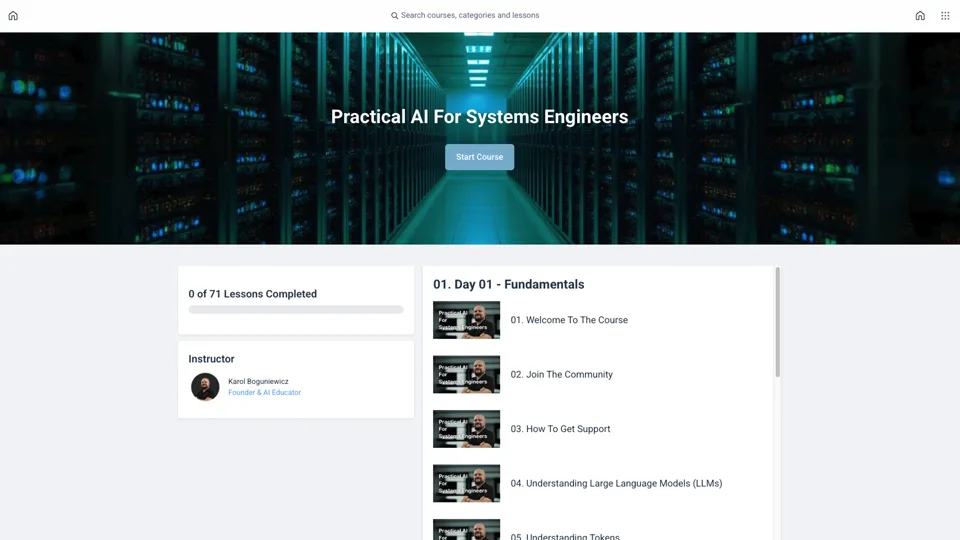Click the home icon beside the apps grid
The width and height of the screenshot is (960, 540).
pyautogui.click(x=920, y=16)
